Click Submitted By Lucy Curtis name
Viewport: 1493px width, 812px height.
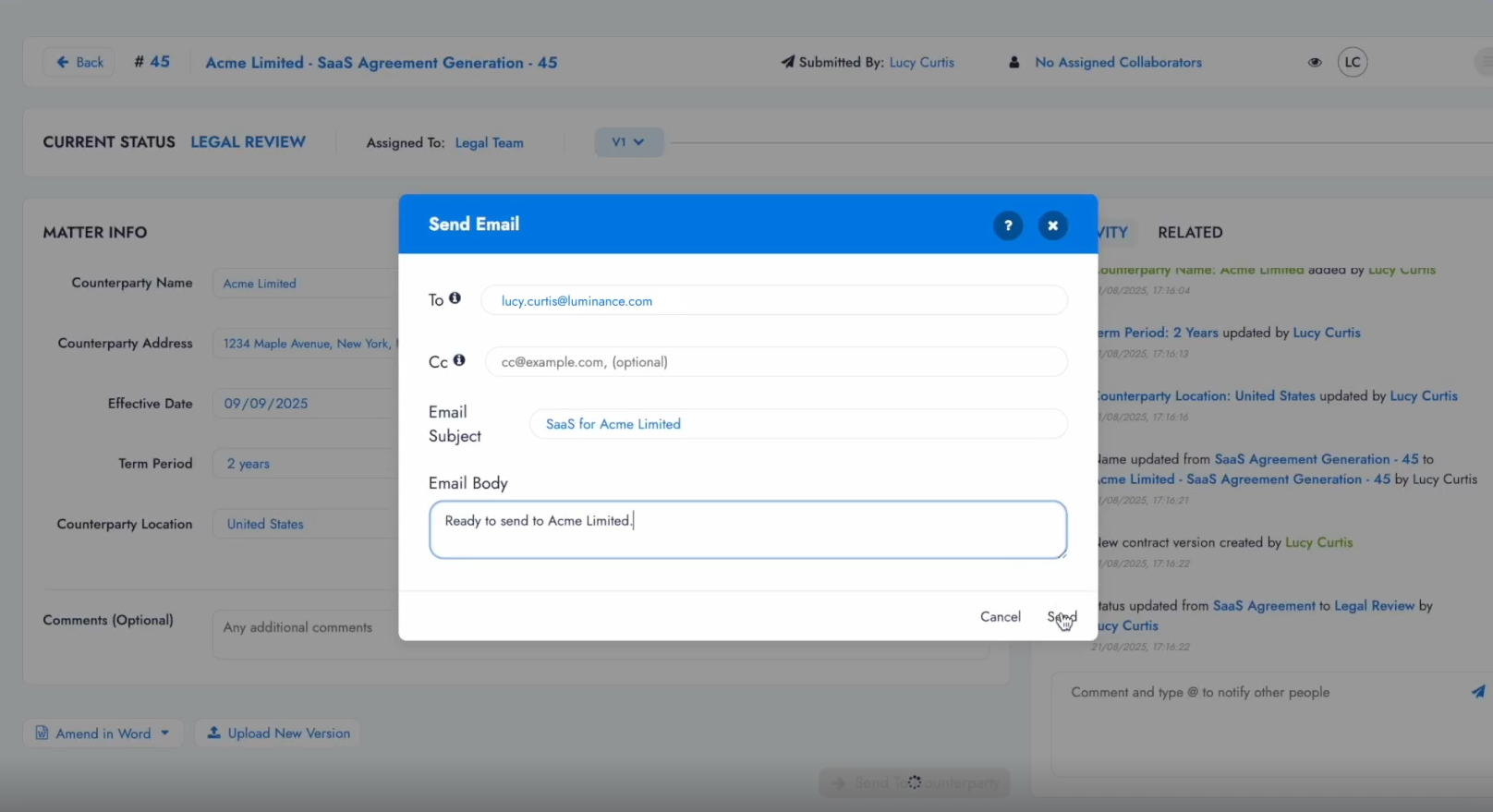coord(922,62)
